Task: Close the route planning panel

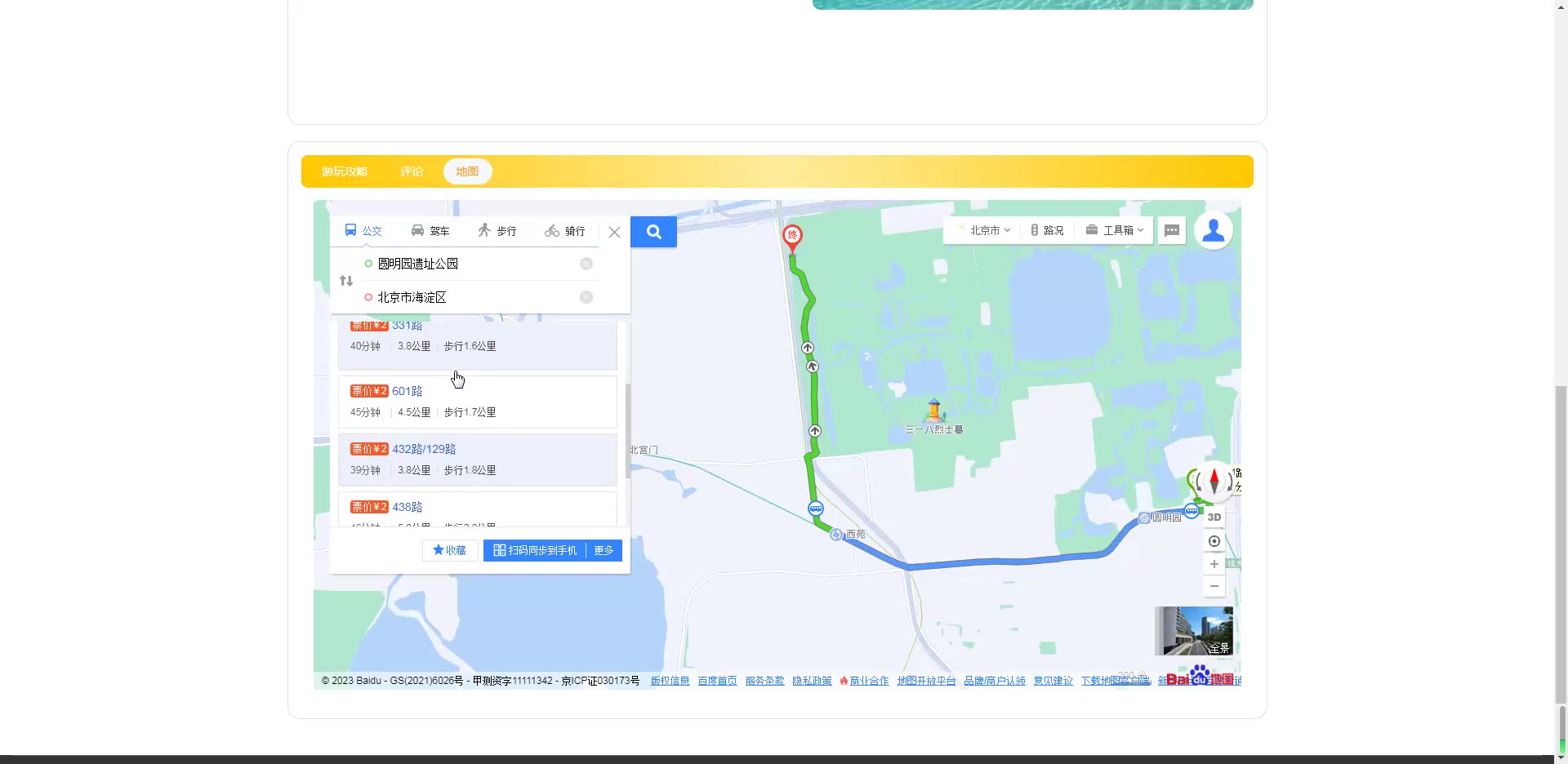Action: coord(615,232)
